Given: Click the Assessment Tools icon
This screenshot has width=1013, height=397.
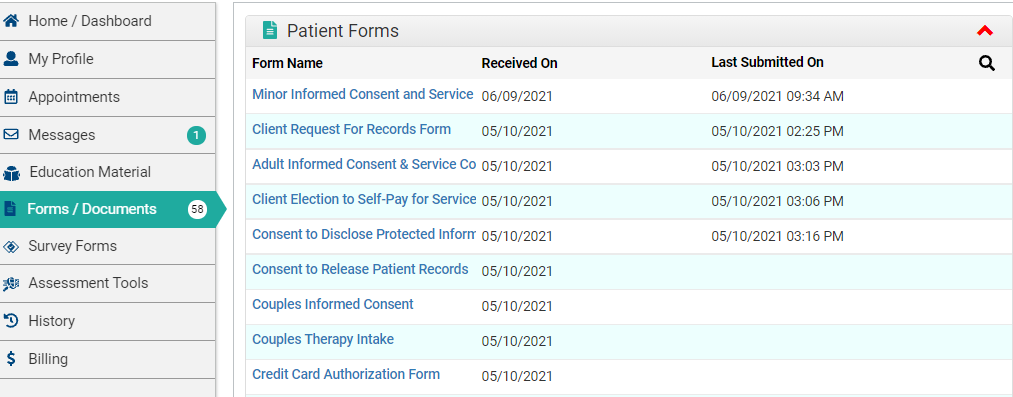Looking at the screenshot, I should coord(11,283).
